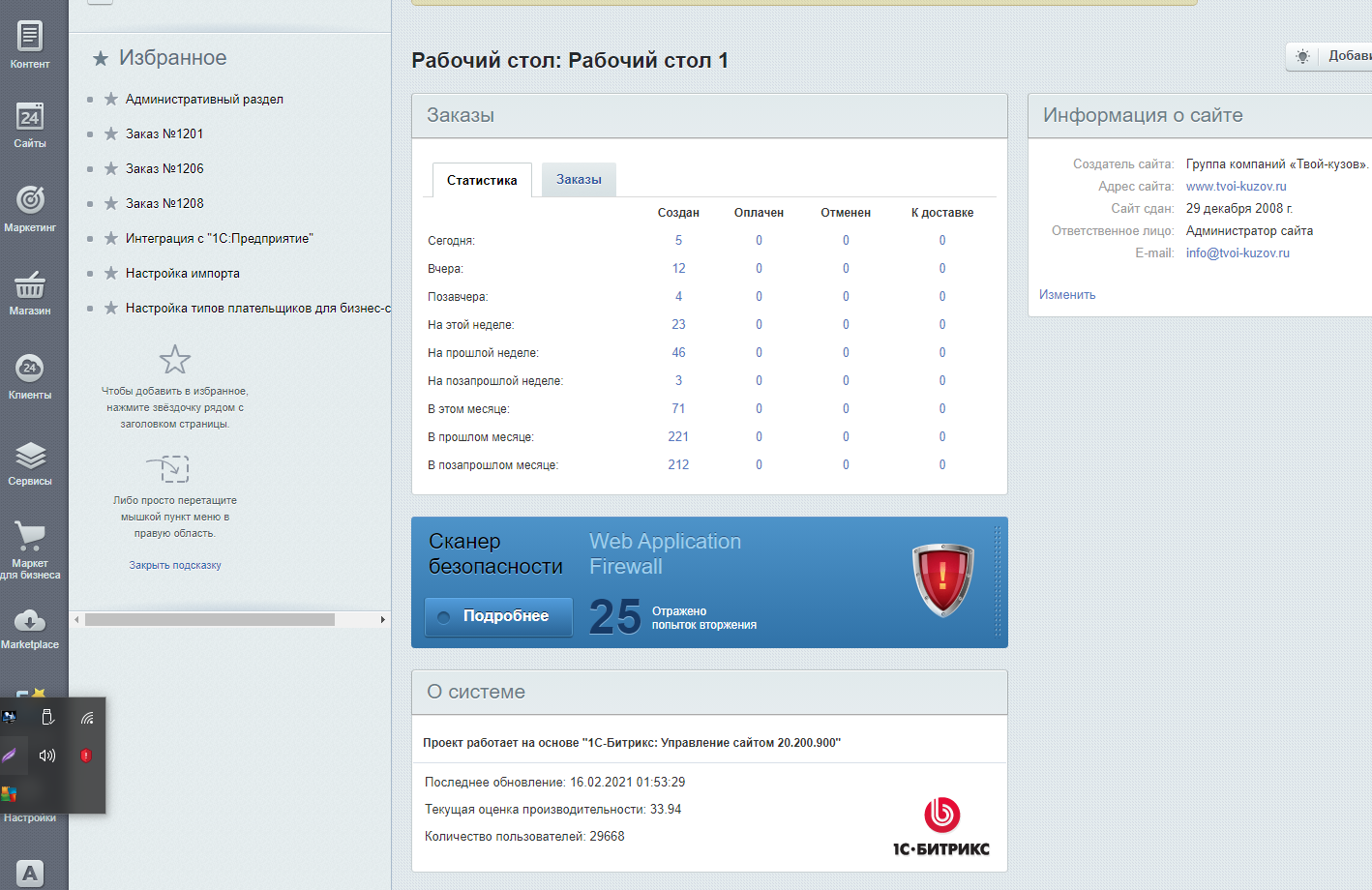Click the favorites horizontal scrollbar thumb

[x=210, y=619]
